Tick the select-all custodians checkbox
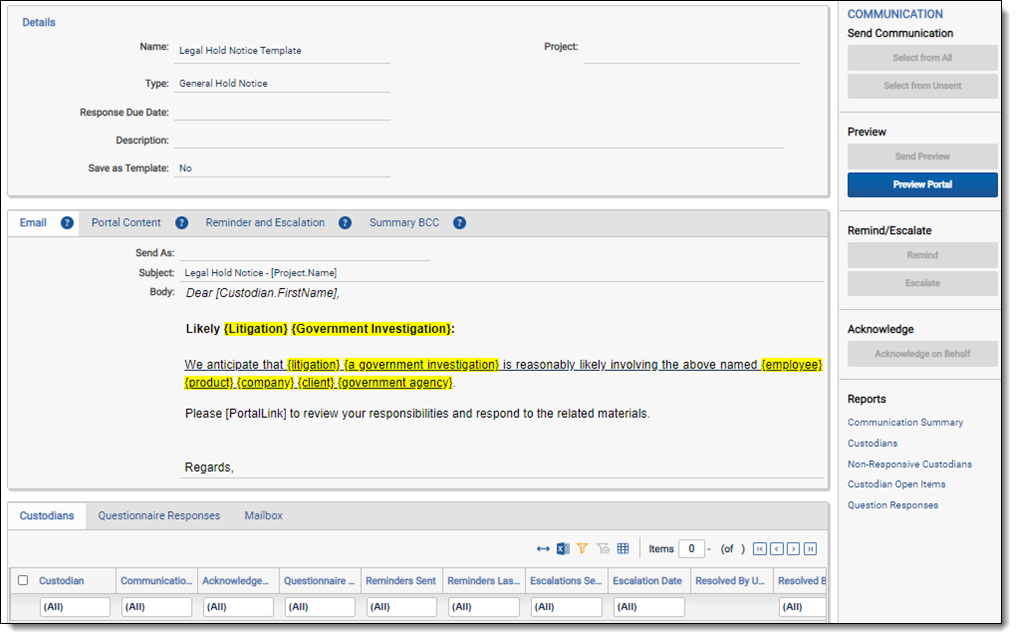 point(23,581)
